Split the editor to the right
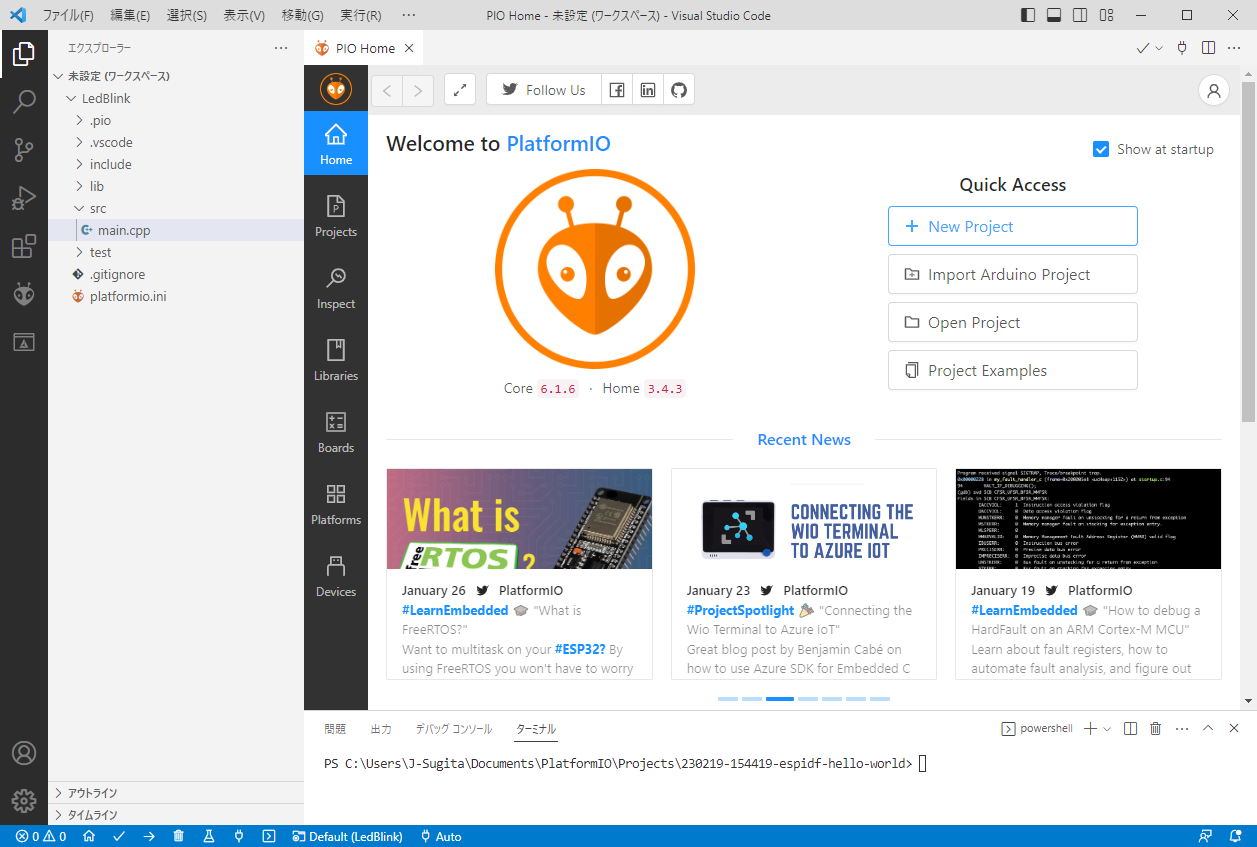Screen dimensions: 1257x847 pos(1208,48)
